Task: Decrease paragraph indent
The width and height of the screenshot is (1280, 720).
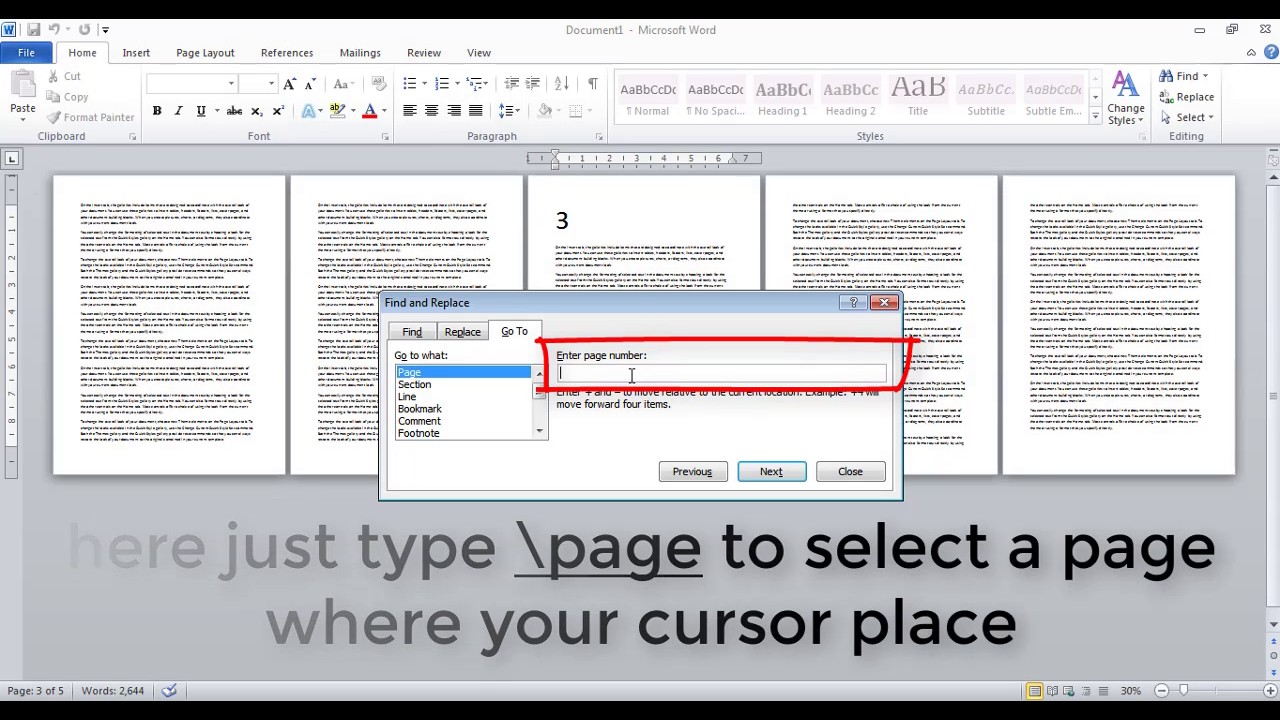Action: click(512, 84)
